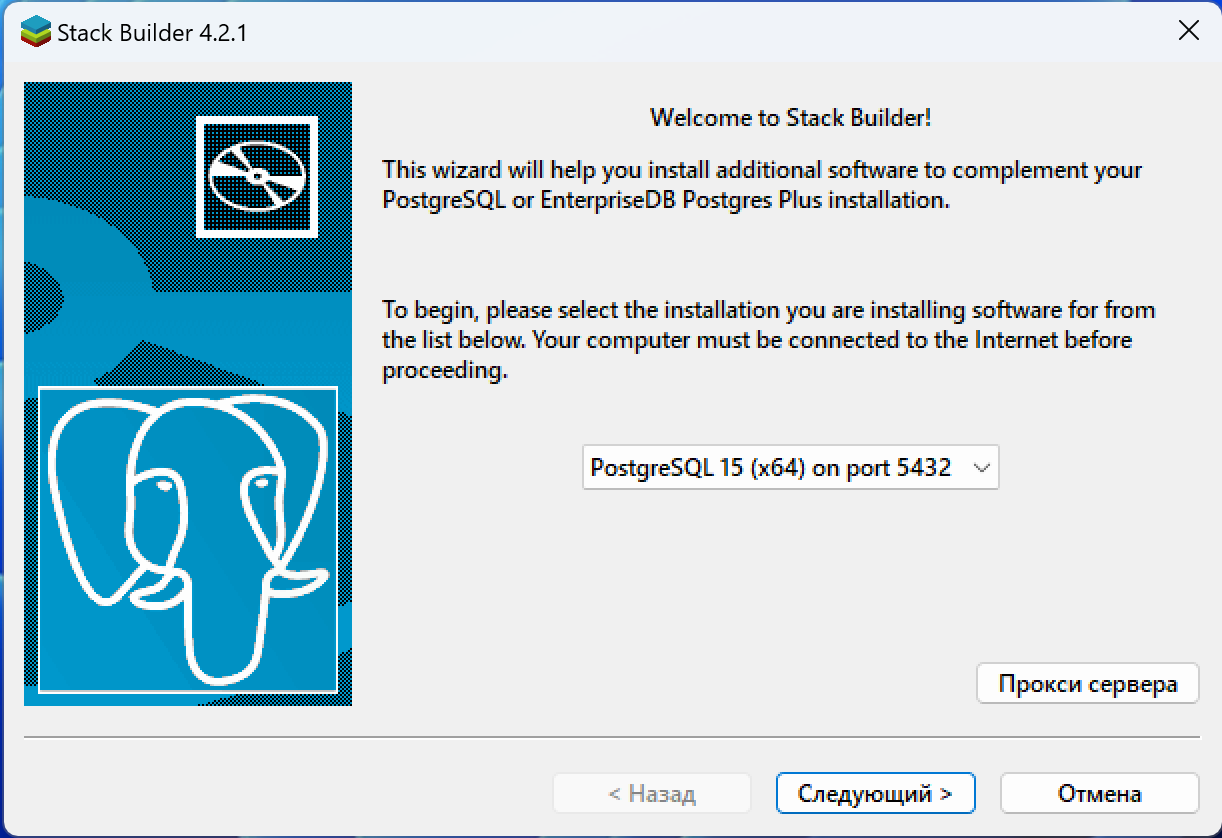The image size is (1222, 838).
Task: Click the elephant's left eye in logo
Action: click(159, 486)
